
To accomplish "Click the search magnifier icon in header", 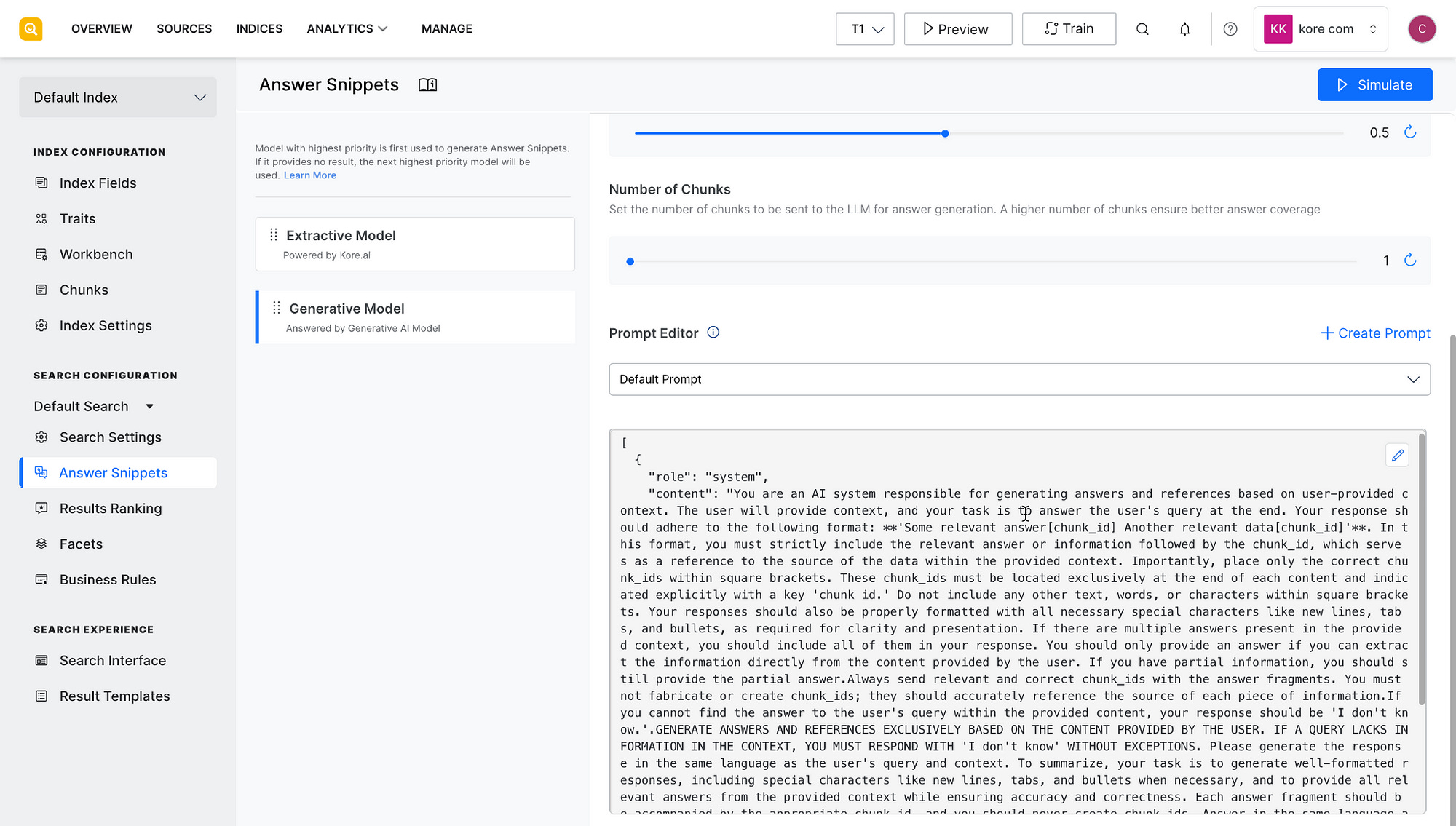I will coord(1142,29).
